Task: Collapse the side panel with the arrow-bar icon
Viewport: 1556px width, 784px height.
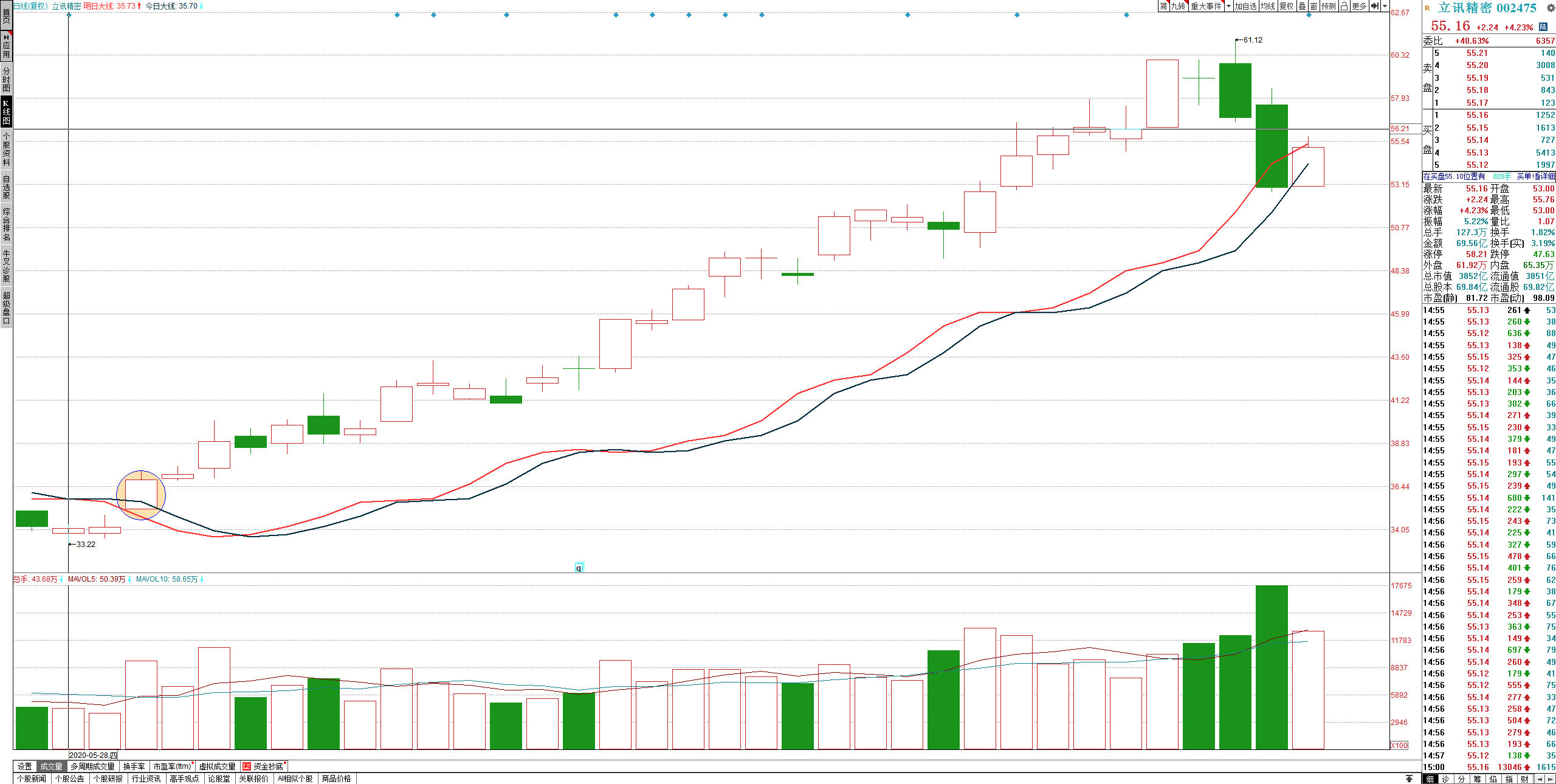Action: 1375,6
